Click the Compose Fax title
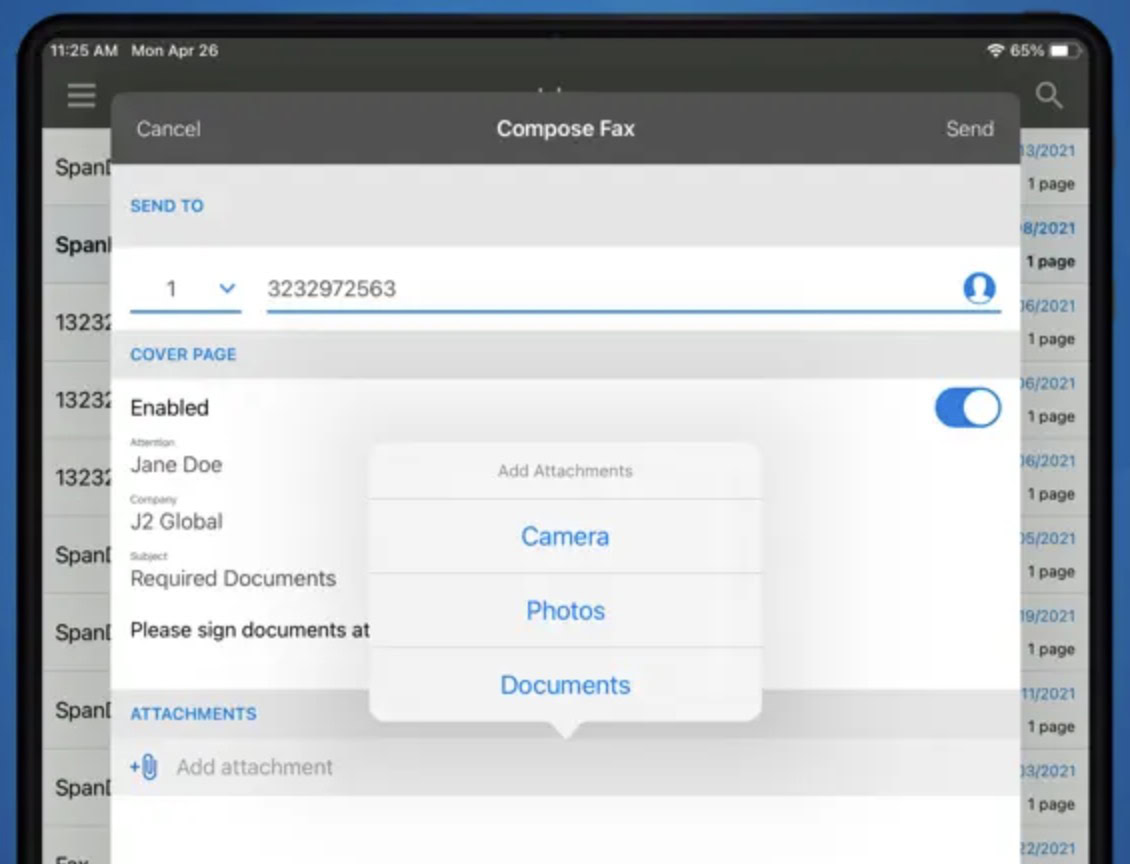The height and width of the screenshot is (864, 1130). [x=565, y=129]
